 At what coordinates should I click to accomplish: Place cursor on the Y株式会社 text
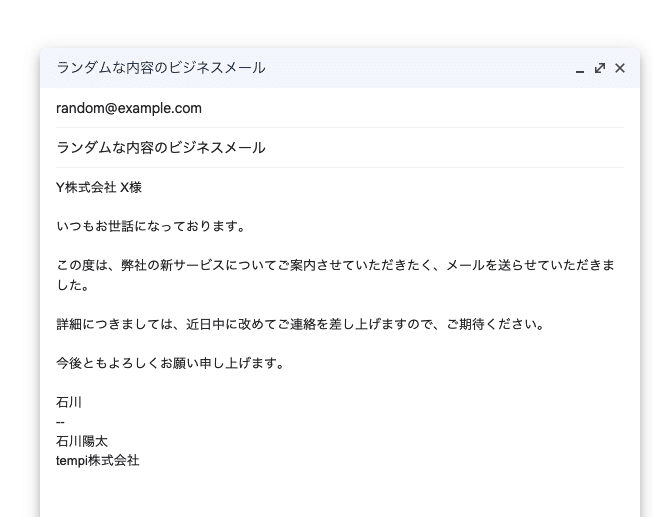[x=86, y=187]
